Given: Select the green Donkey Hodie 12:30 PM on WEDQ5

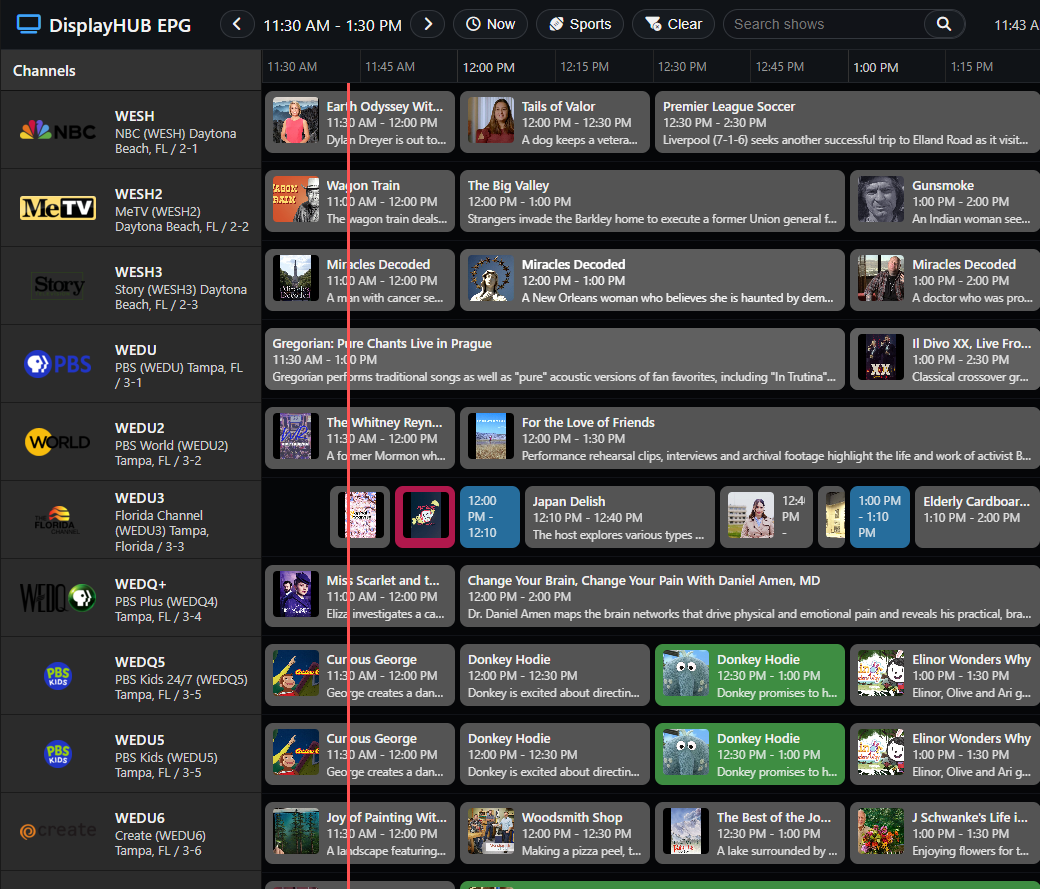Looking at the screenshot, I should [749, 676].
